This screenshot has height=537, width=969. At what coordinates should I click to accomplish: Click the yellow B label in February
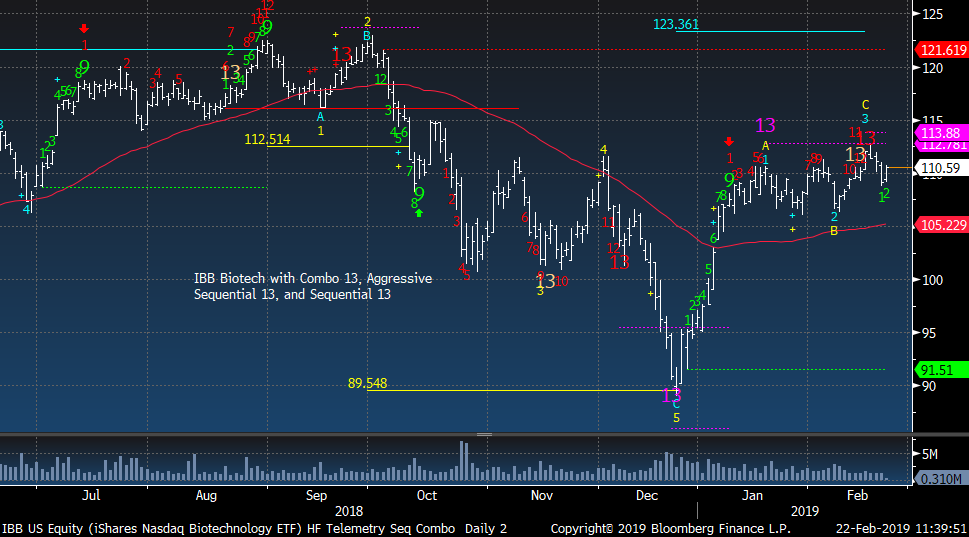click(x=834, y=231)
